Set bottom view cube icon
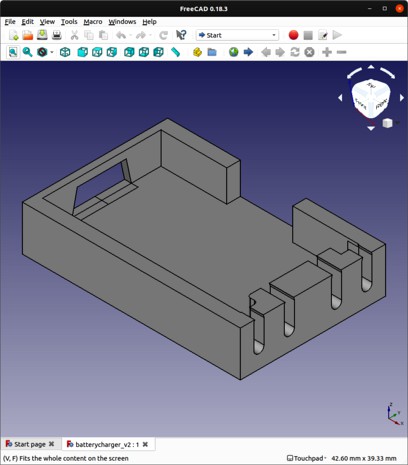Screen dimensions: 408x465 [x=144, y=52]
